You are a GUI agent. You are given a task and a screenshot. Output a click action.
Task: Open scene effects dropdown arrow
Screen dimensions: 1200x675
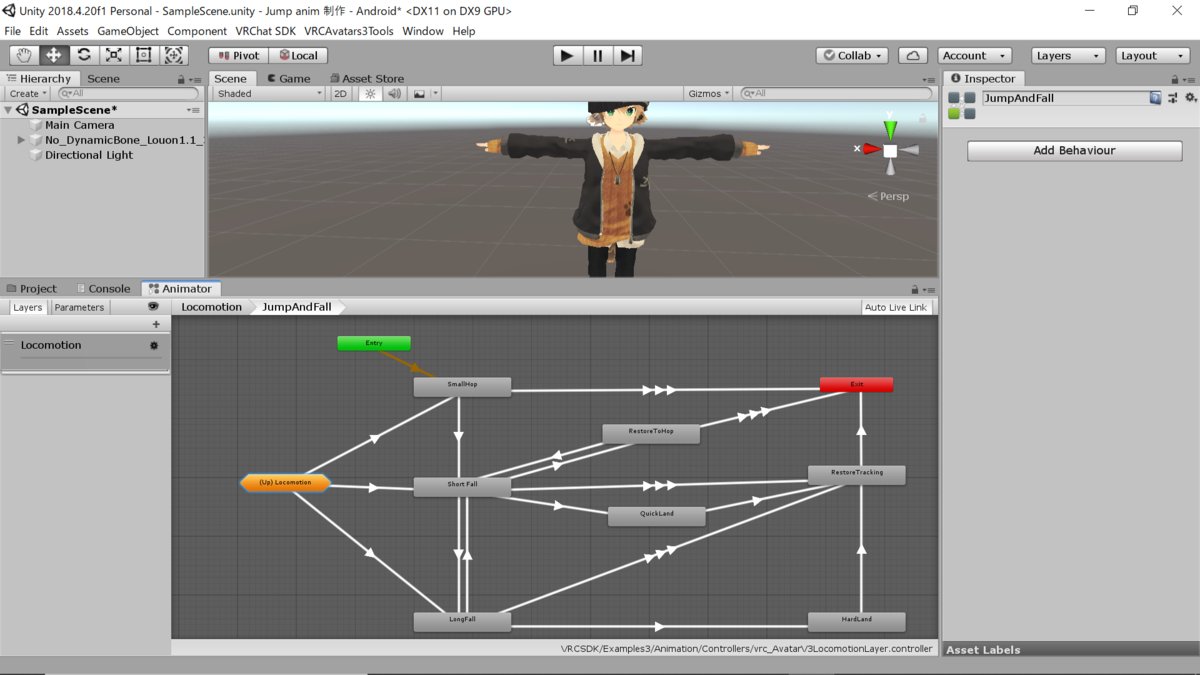(435, 93)
